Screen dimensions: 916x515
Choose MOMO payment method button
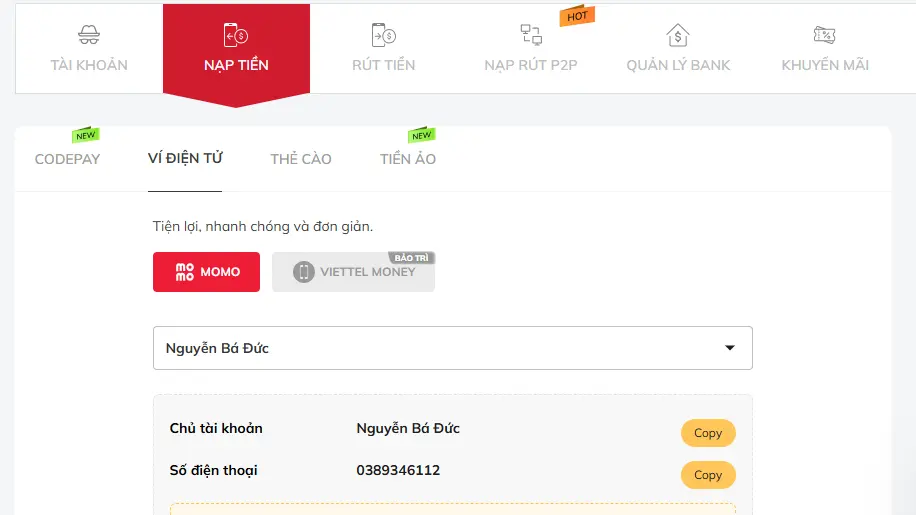[x=206, y=272]
